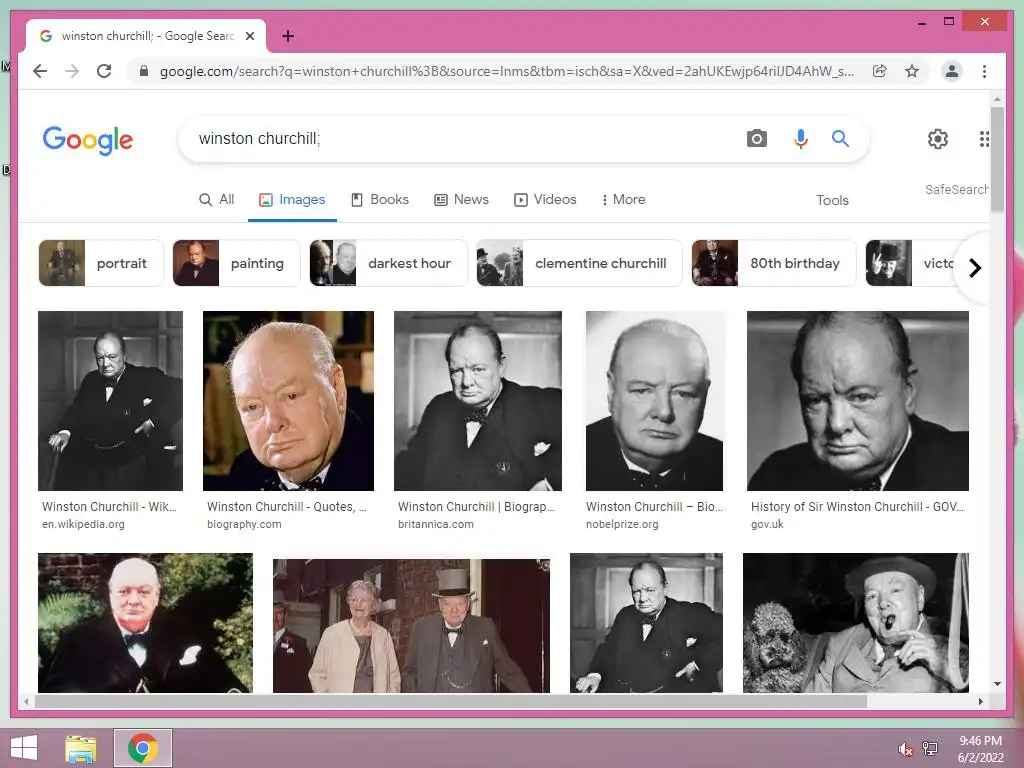
Task: Show more chips with the right chevron
Action: click(974, 268)
